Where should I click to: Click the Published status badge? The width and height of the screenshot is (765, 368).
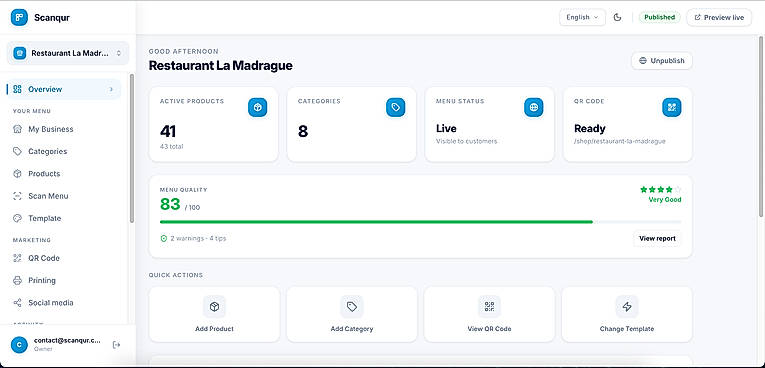click(659, 18)
